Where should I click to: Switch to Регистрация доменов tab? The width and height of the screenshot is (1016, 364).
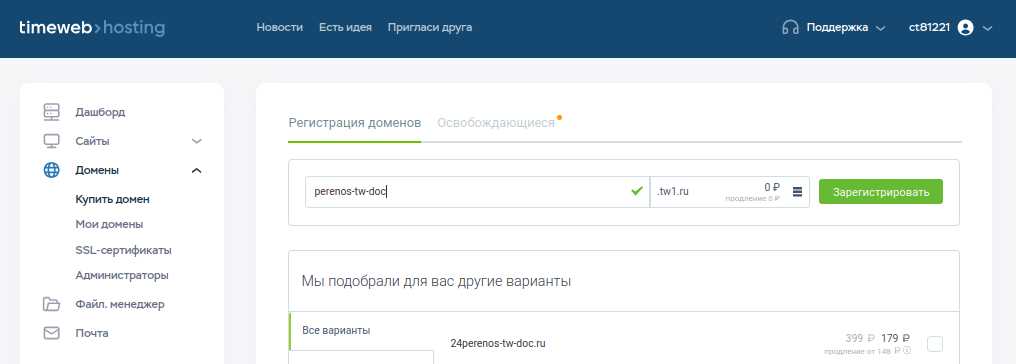point(354,123)
